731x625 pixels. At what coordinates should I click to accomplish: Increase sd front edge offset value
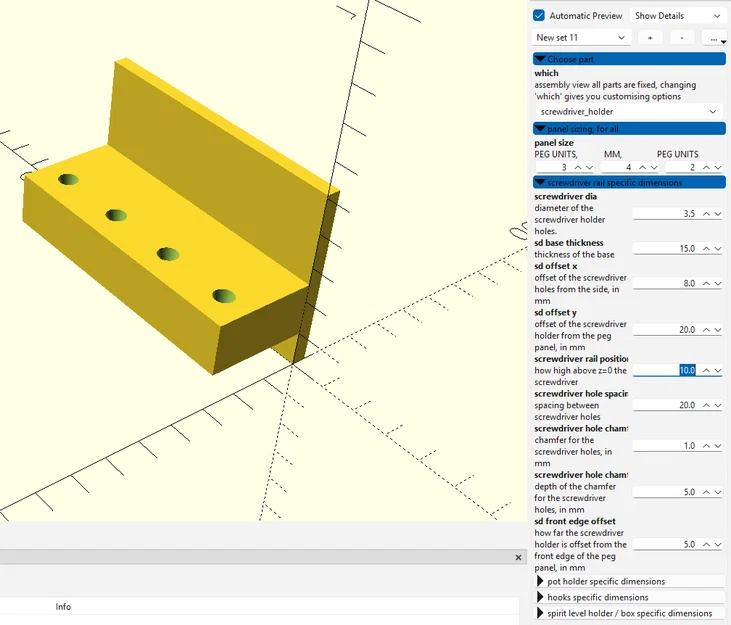tap(706, 544)
